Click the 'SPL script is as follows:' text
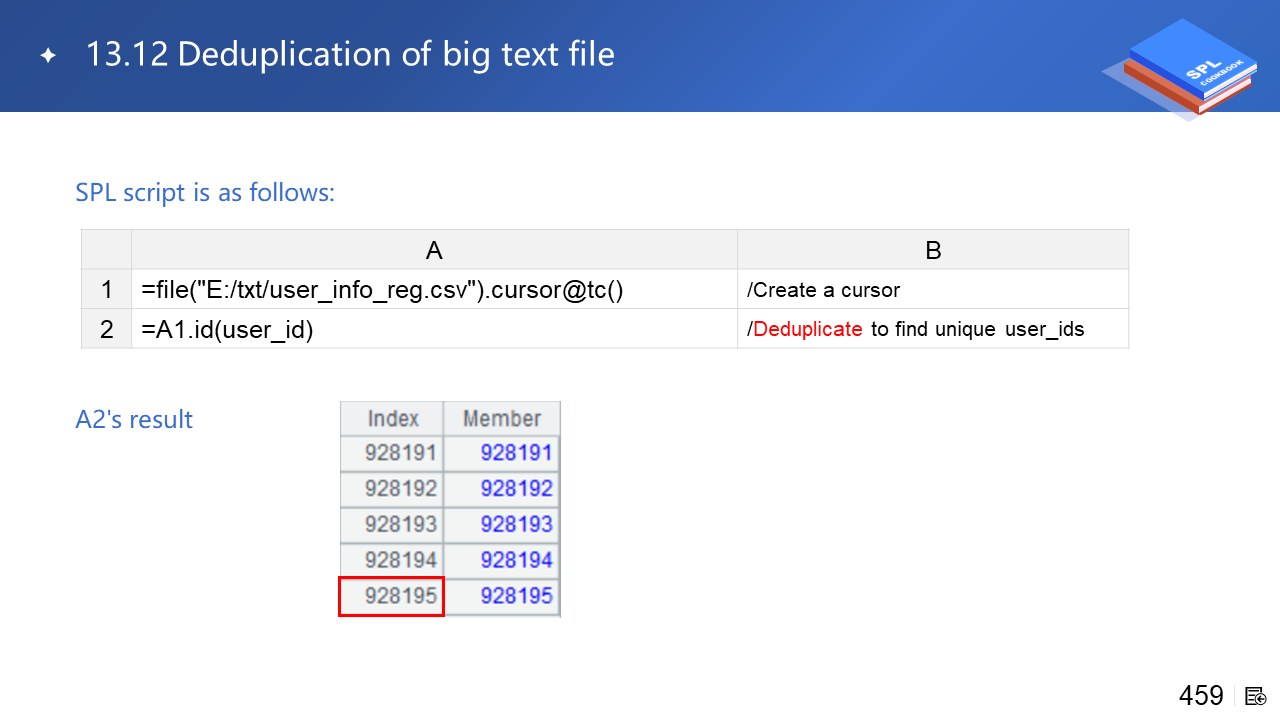 click(205, 192)
